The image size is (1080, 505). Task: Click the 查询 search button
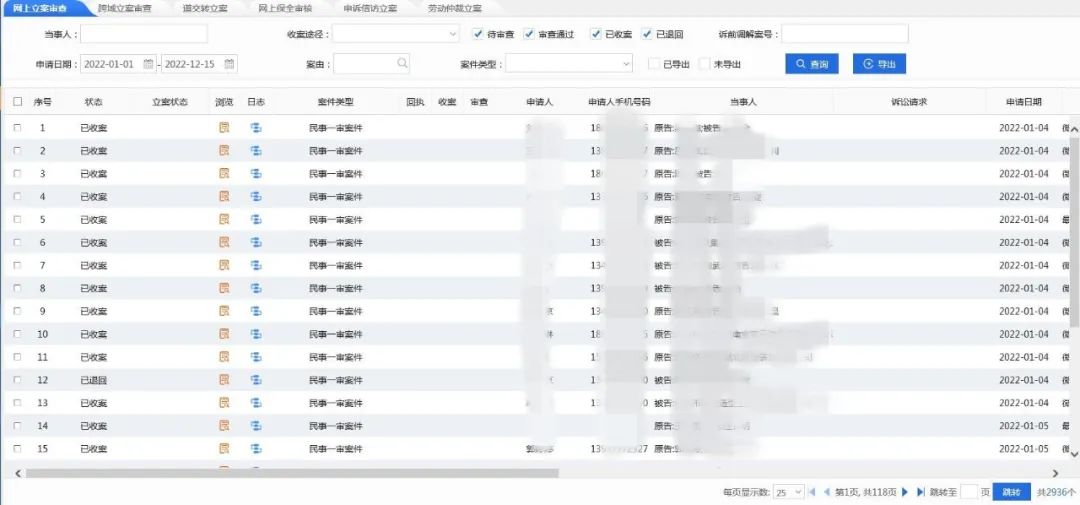(812, 64)
